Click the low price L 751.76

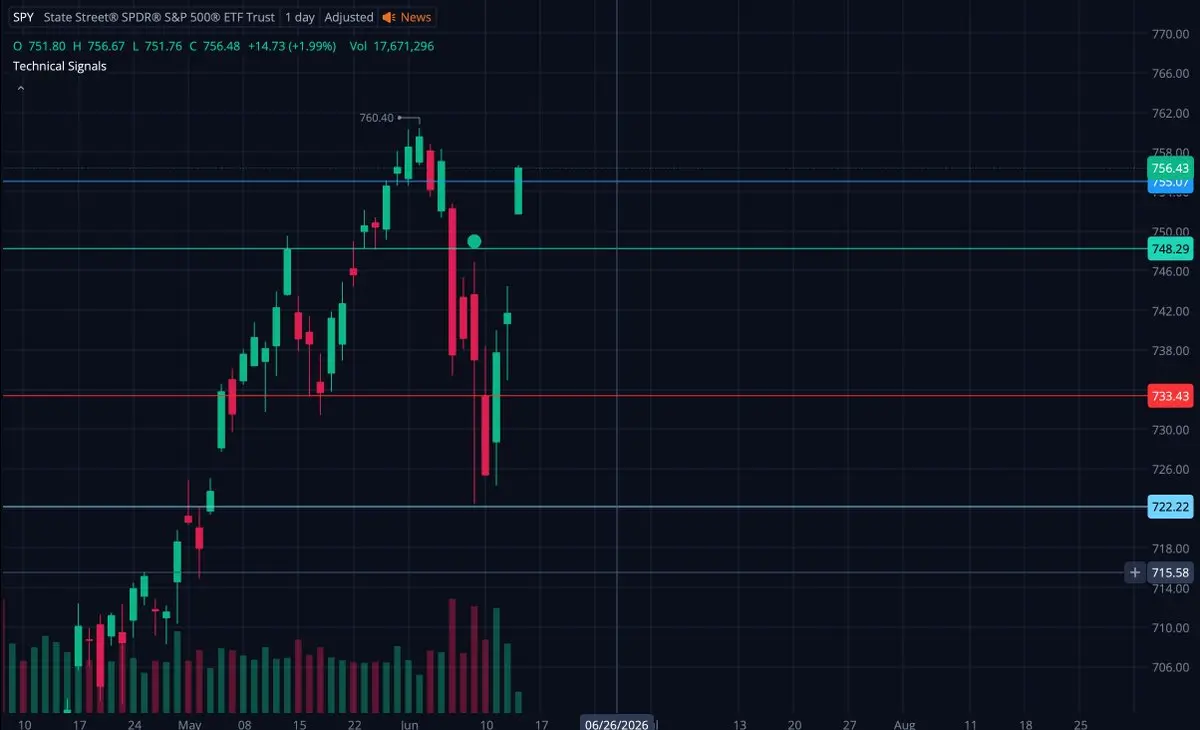(x=157, y=46)
